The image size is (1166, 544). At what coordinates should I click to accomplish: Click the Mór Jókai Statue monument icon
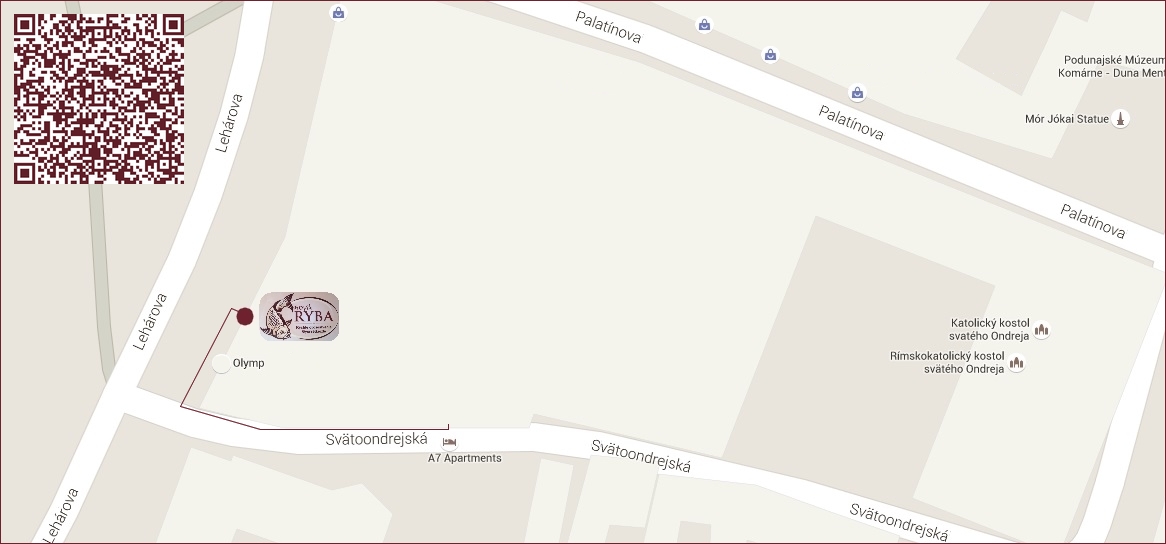coord(1121,119)
